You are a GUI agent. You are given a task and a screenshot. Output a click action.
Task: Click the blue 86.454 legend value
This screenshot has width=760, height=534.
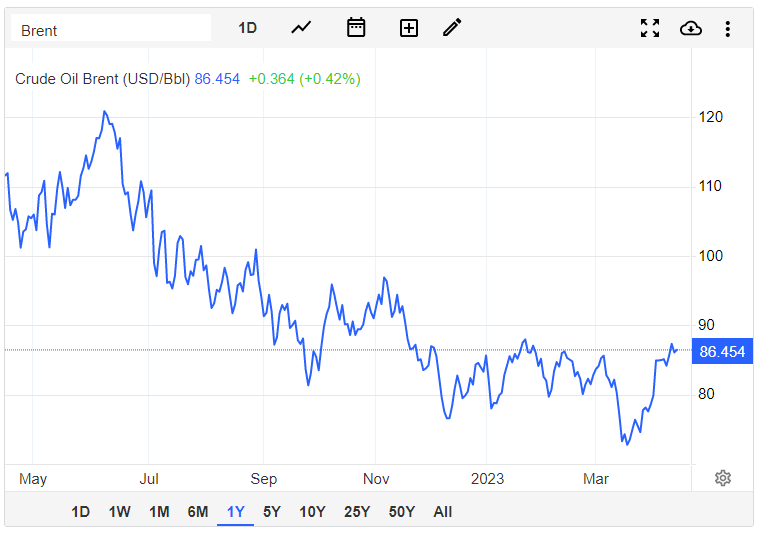point(217,79)
